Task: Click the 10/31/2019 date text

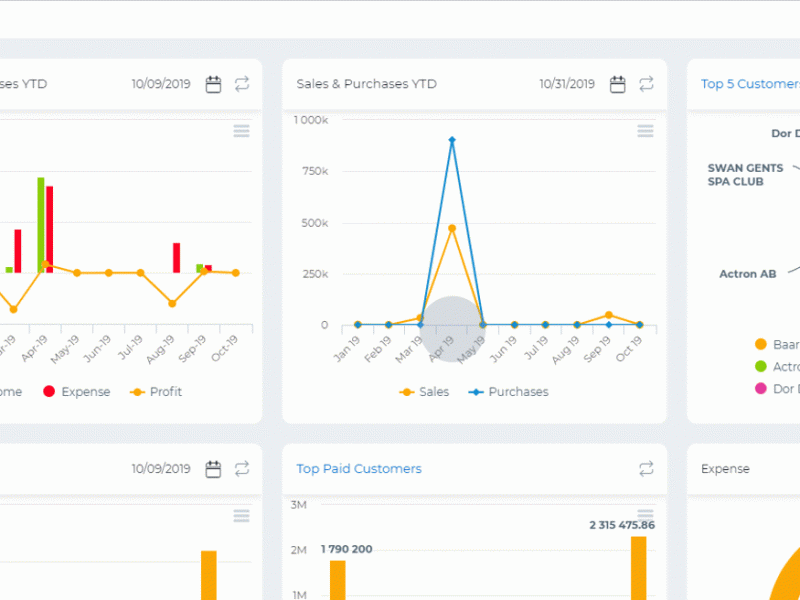Action: point(567,84)
